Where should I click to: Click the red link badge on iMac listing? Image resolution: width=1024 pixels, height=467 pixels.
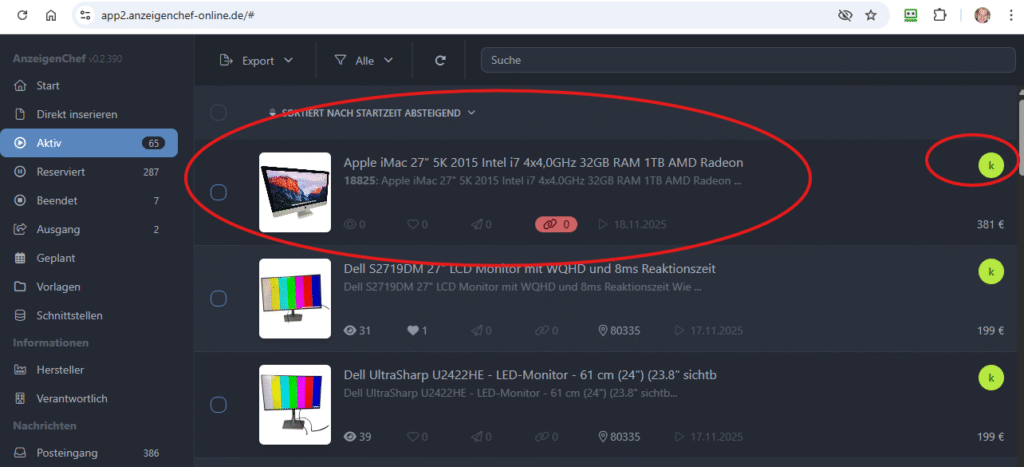(x=556, y=224)
